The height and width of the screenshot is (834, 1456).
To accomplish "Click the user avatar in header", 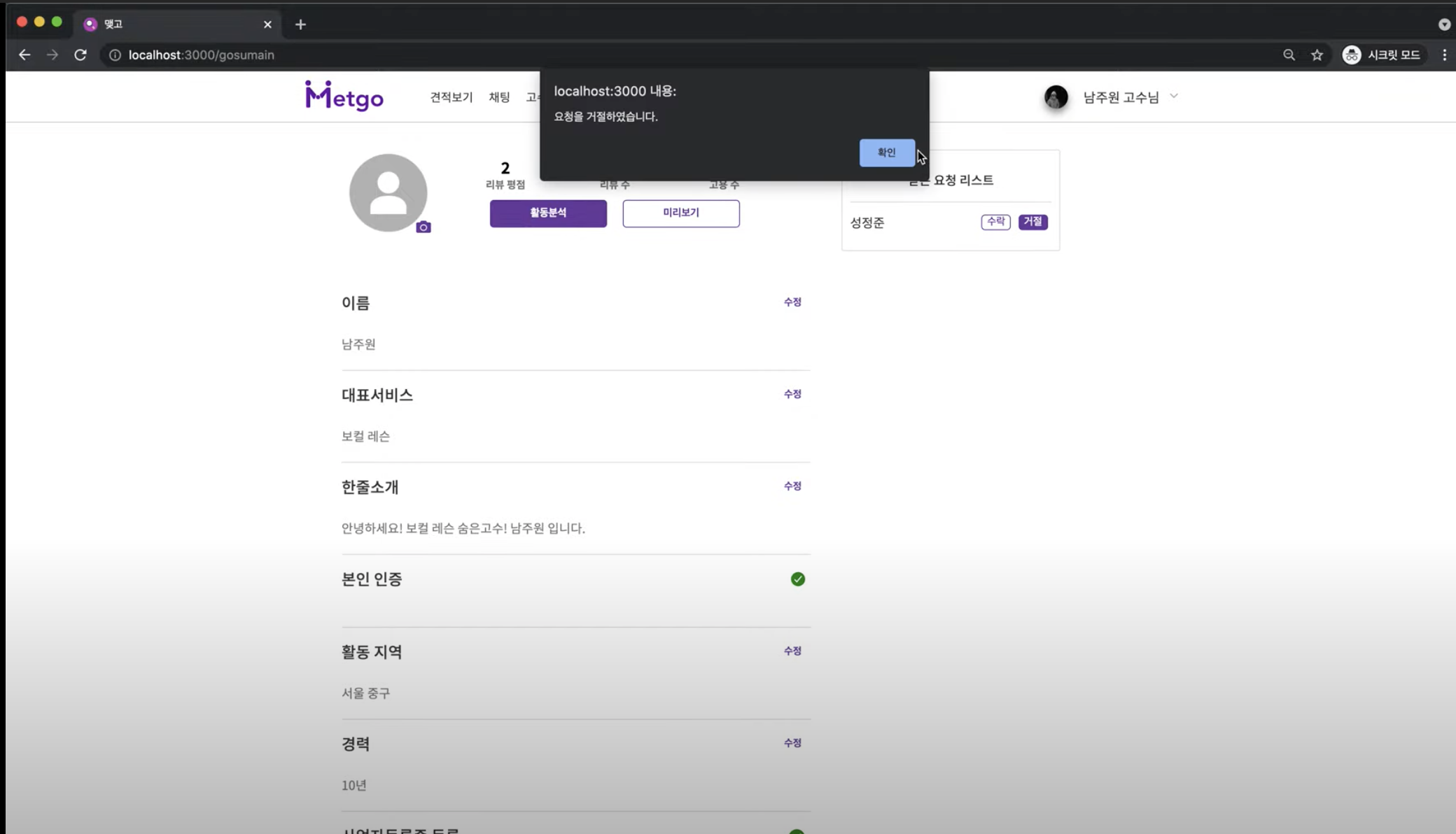I will tap(1056, 97).
